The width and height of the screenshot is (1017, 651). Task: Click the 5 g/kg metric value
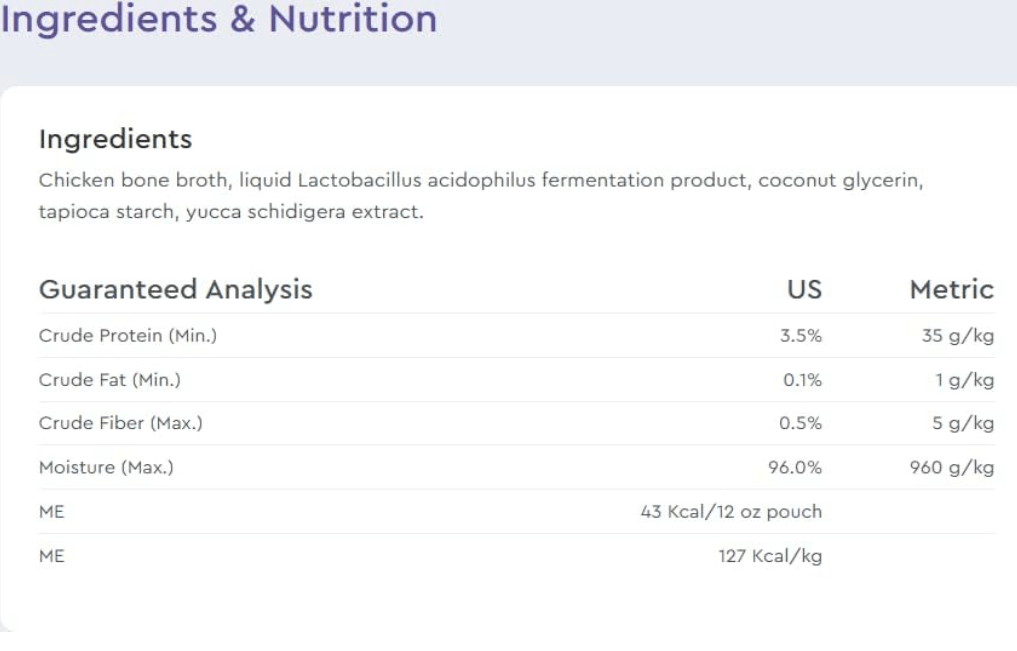(963, 424)
